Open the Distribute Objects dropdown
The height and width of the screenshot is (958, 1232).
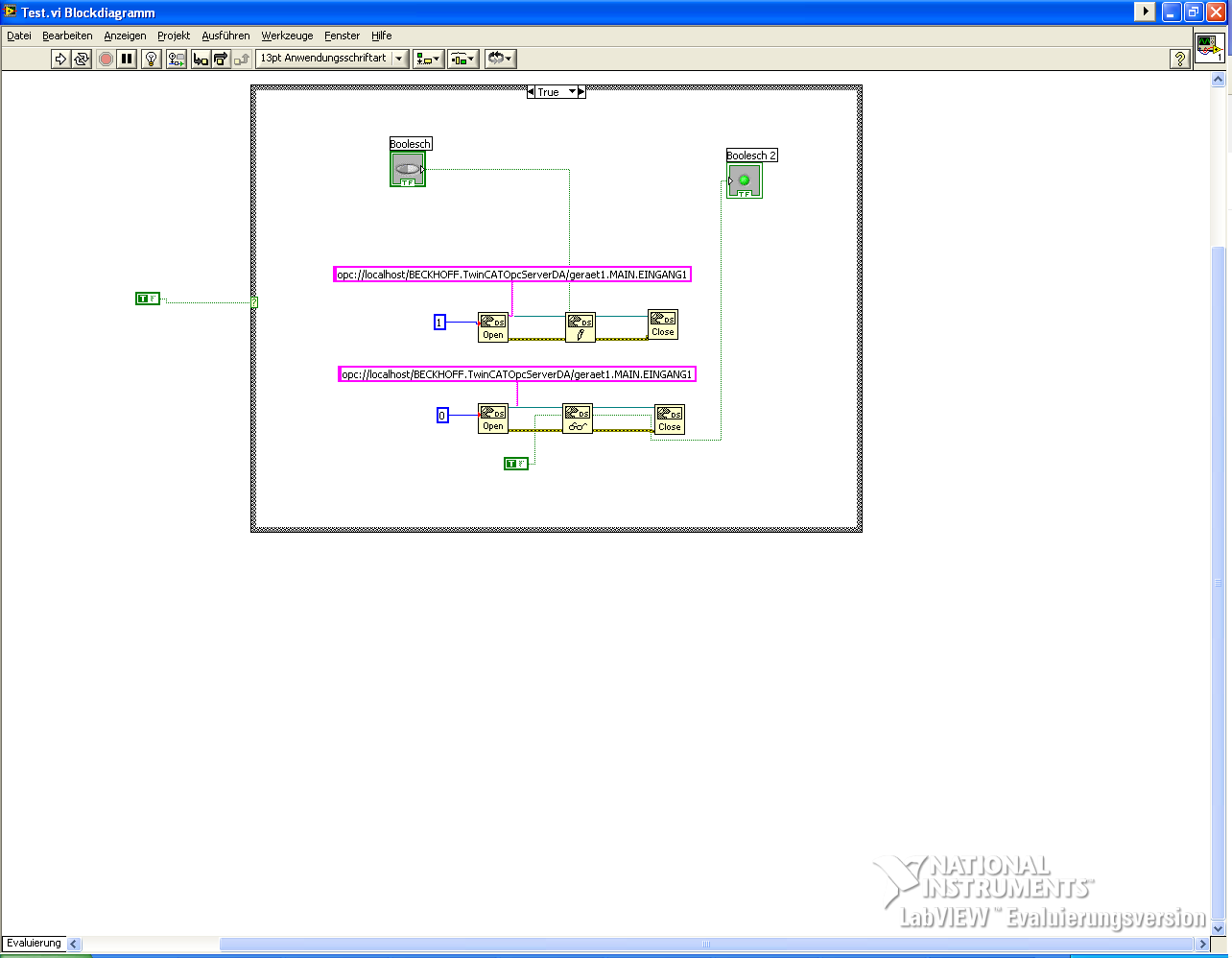click(463, 59)
